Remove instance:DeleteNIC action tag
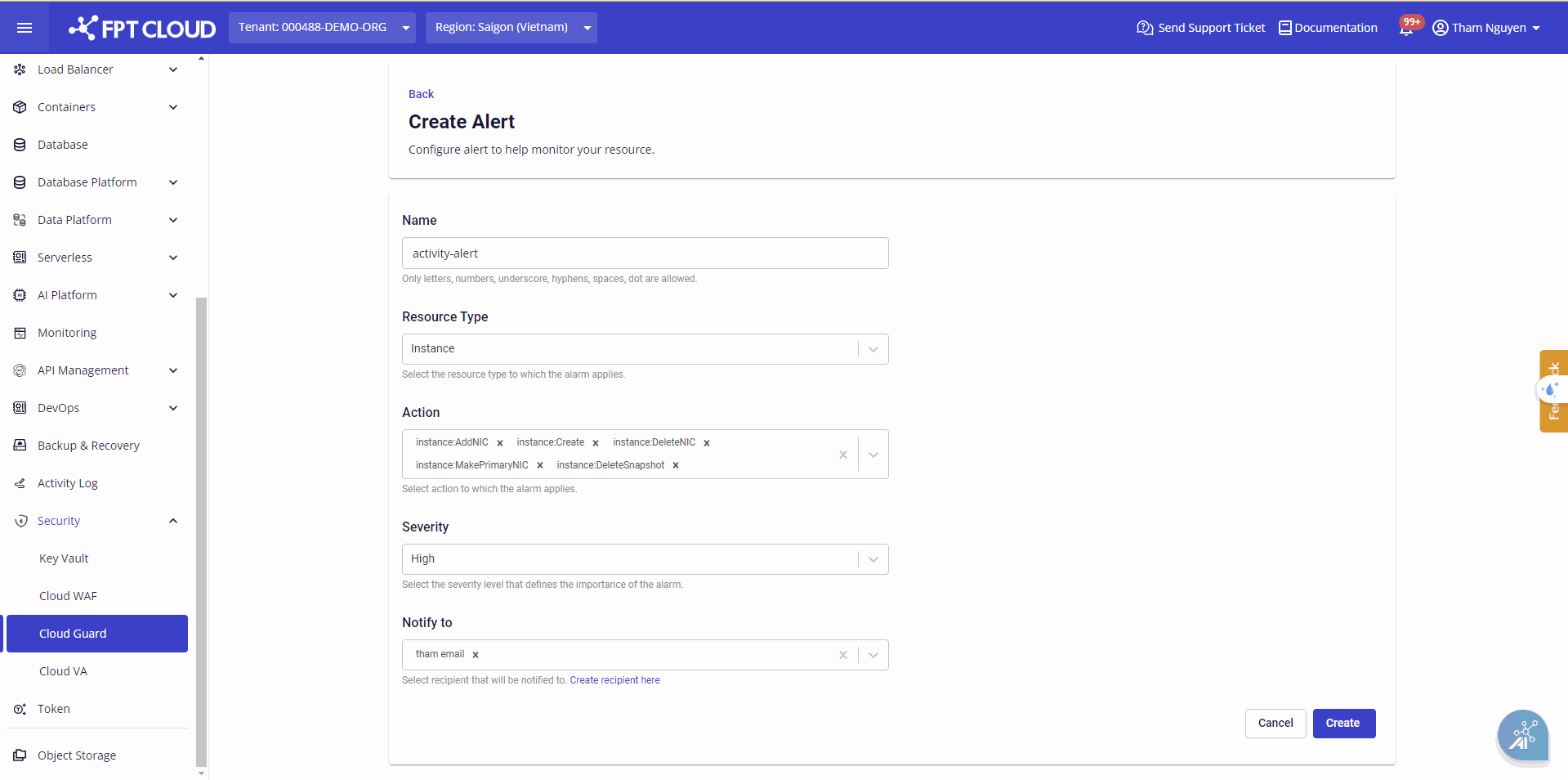1568x780 pixels. point(707,443)
